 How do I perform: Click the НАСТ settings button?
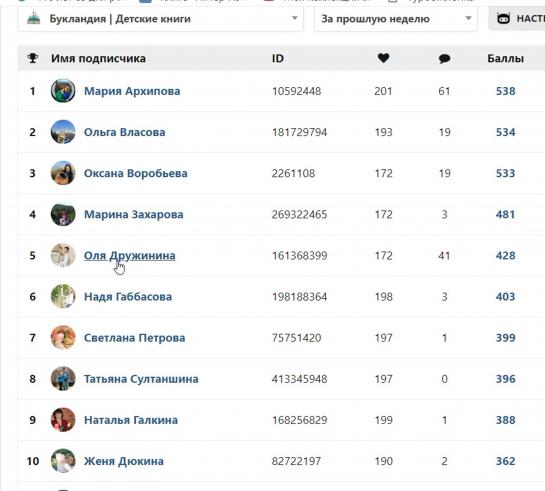click(x=517, y=18)
